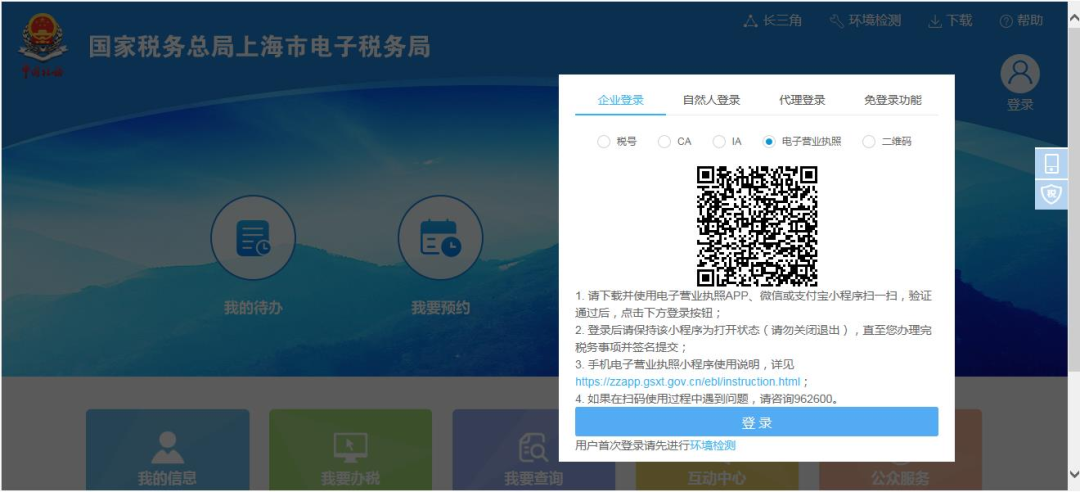Screen dimensions: 1080x492
Task: Switch to 自然人登录 tab
Action: pos(711,100)
